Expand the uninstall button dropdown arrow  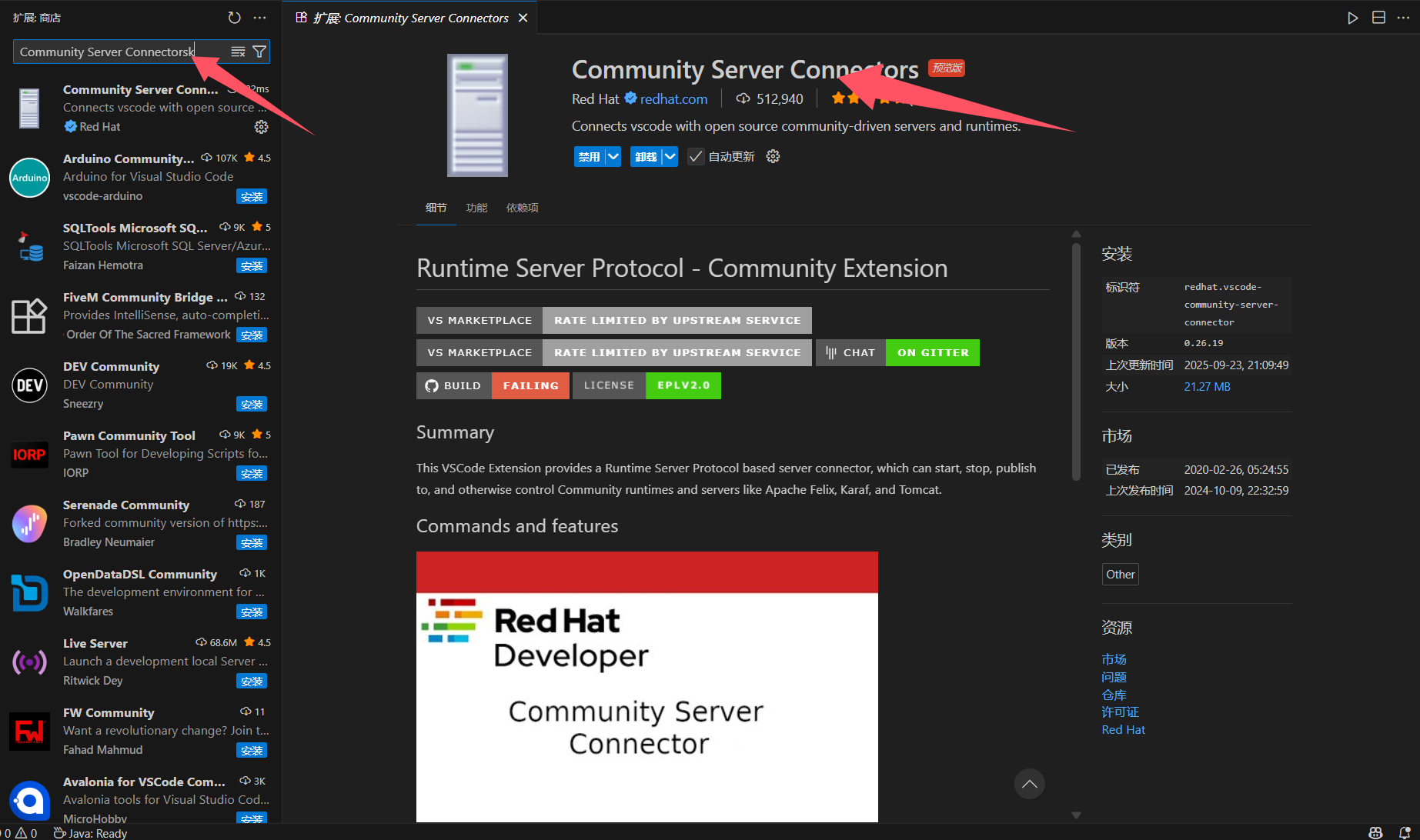click(670, 156)
